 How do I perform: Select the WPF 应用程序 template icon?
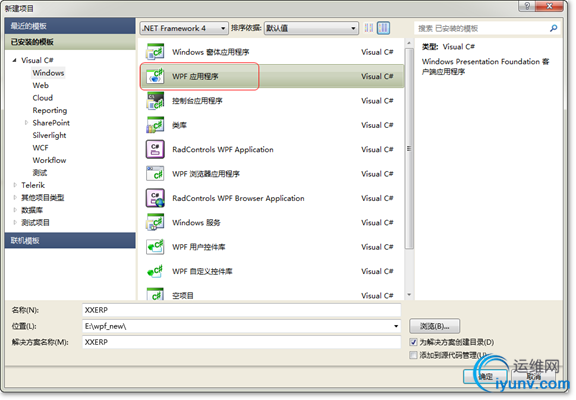(x=155, y=76)
